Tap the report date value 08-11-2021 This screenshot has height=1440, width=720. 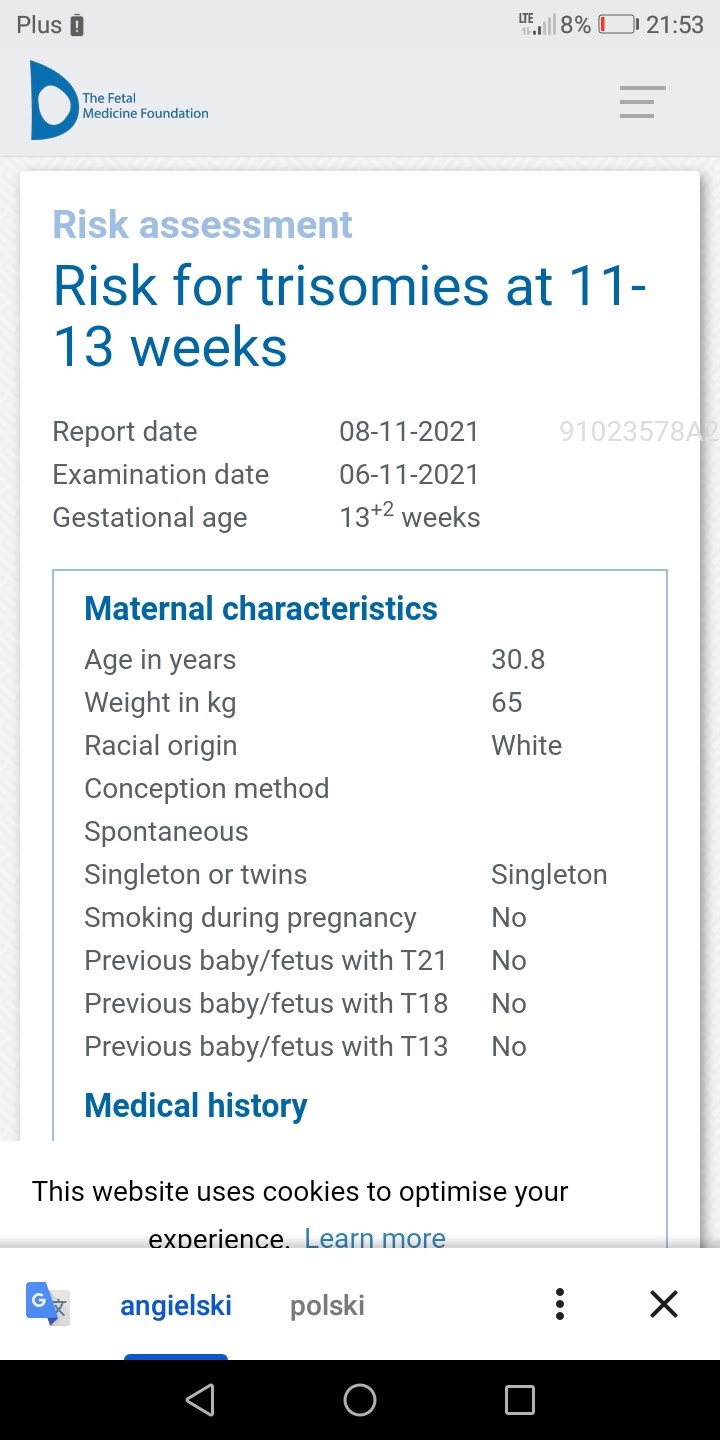(409, 431)
